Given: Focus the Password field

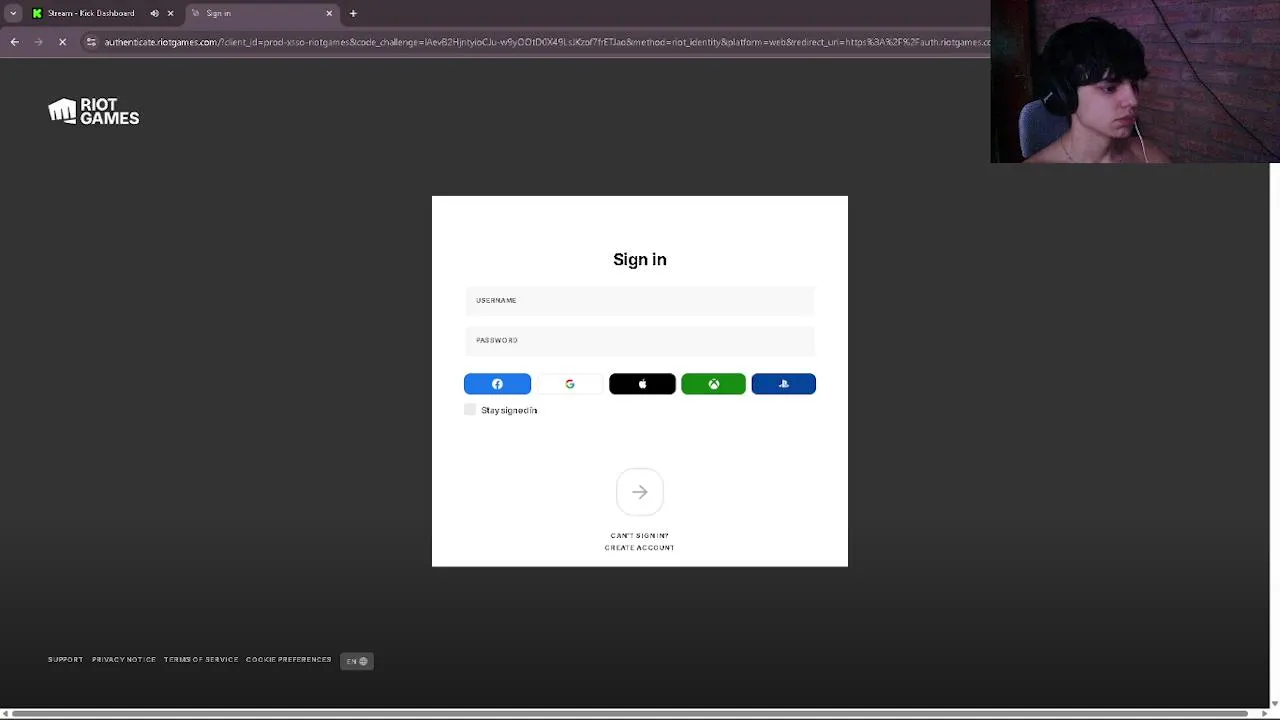Looking at the screenshot, I should coord(640,340).
